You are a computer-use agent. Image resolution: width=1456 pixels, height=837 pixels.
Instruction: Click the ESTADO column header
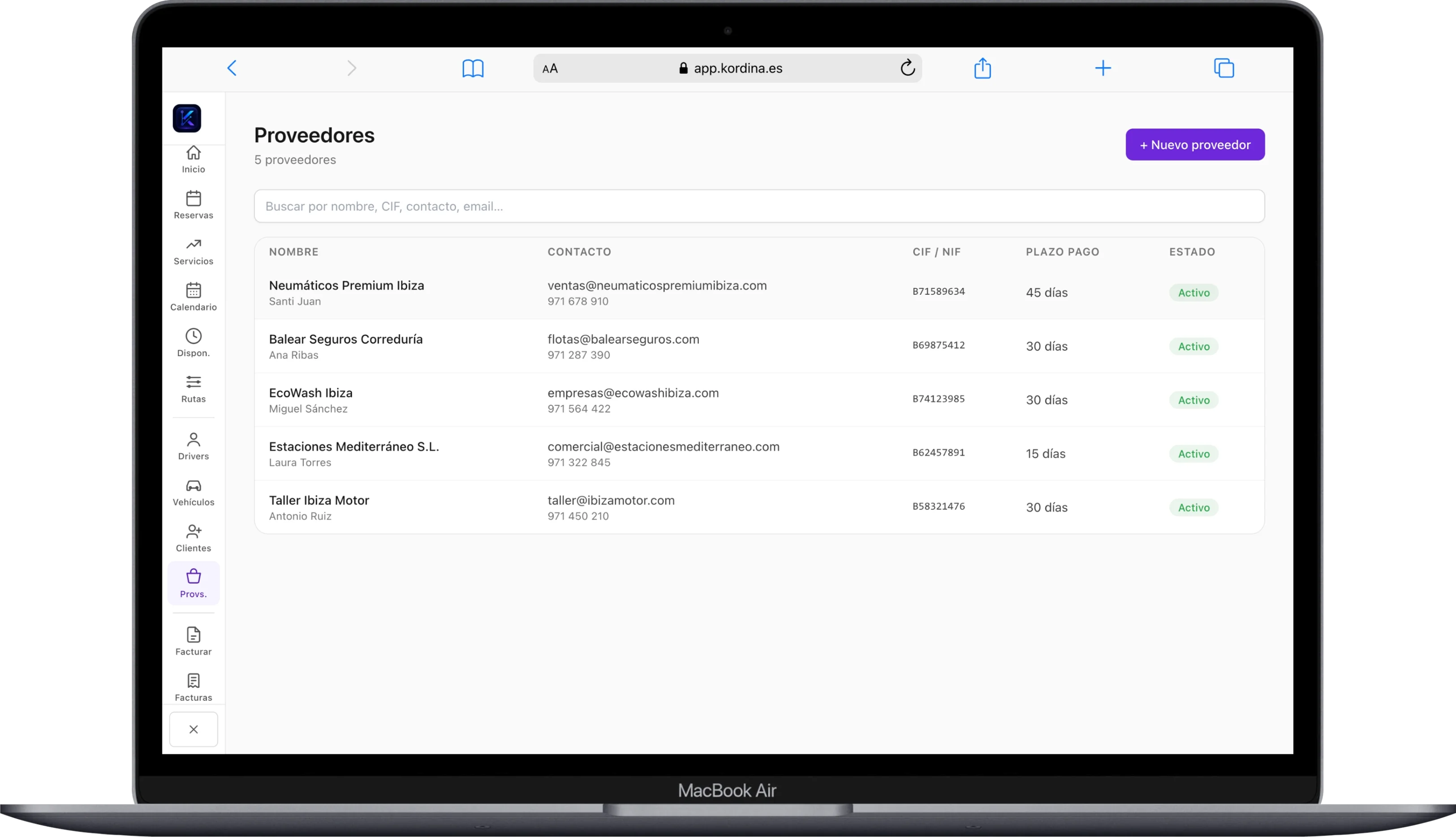(1192, 252)
